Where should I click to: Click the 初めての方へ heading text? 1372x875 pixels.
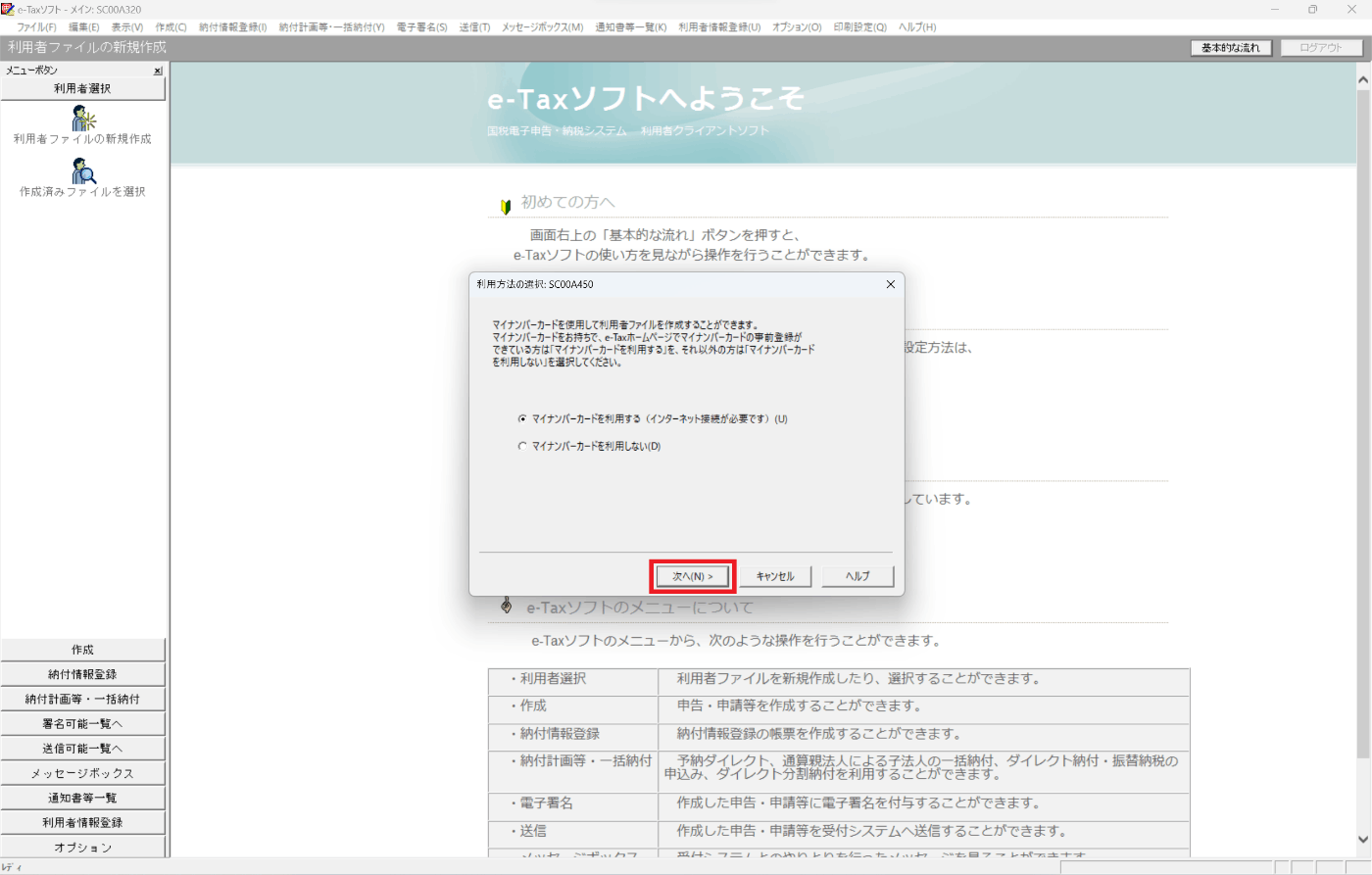click(x=568, y=203)
